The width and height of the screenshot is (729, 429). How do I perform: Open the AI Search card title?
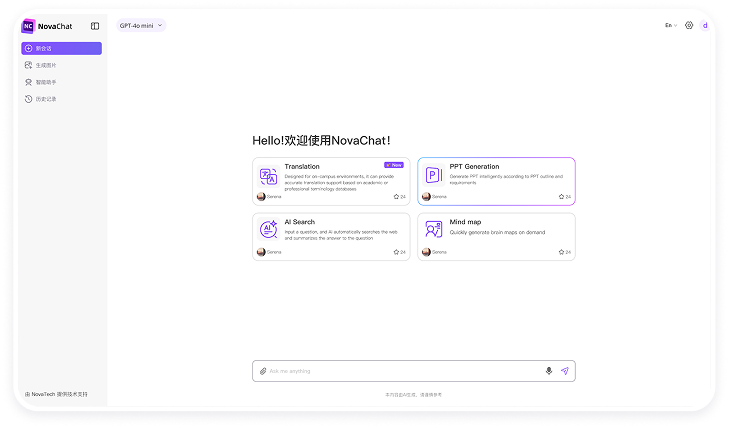tap(300, 222)
